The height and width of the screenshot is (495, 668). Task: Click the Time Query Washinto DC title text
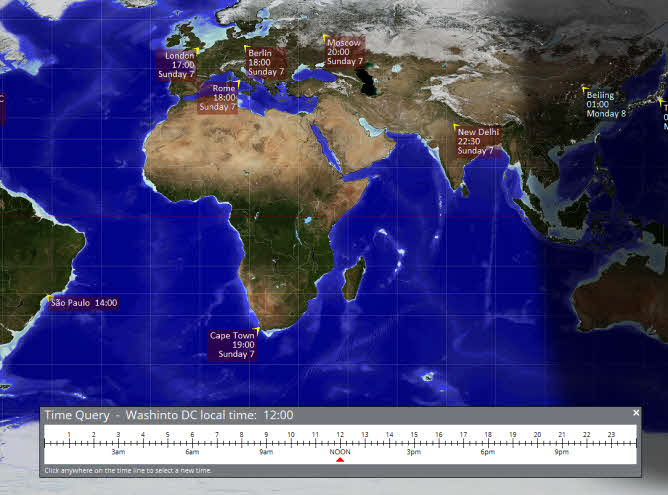pyautogui.click(x=169, y=415)
